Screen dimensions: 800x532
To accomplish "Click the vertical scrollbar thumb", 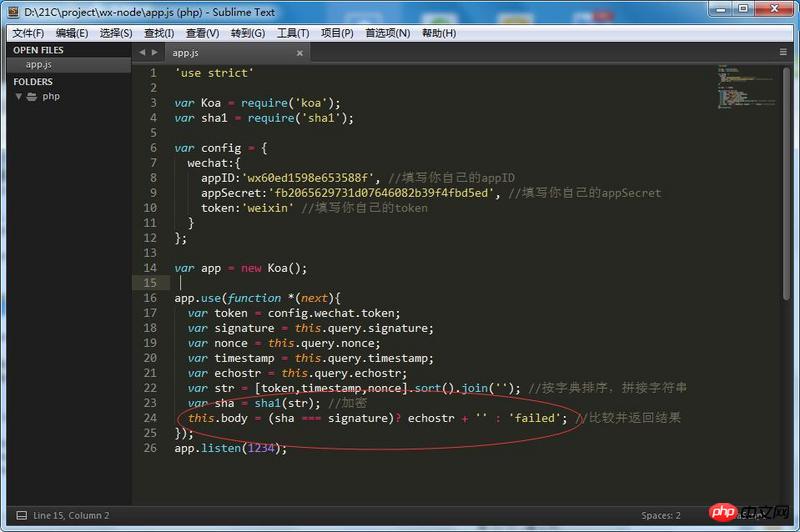I will (x=787, y=183).
